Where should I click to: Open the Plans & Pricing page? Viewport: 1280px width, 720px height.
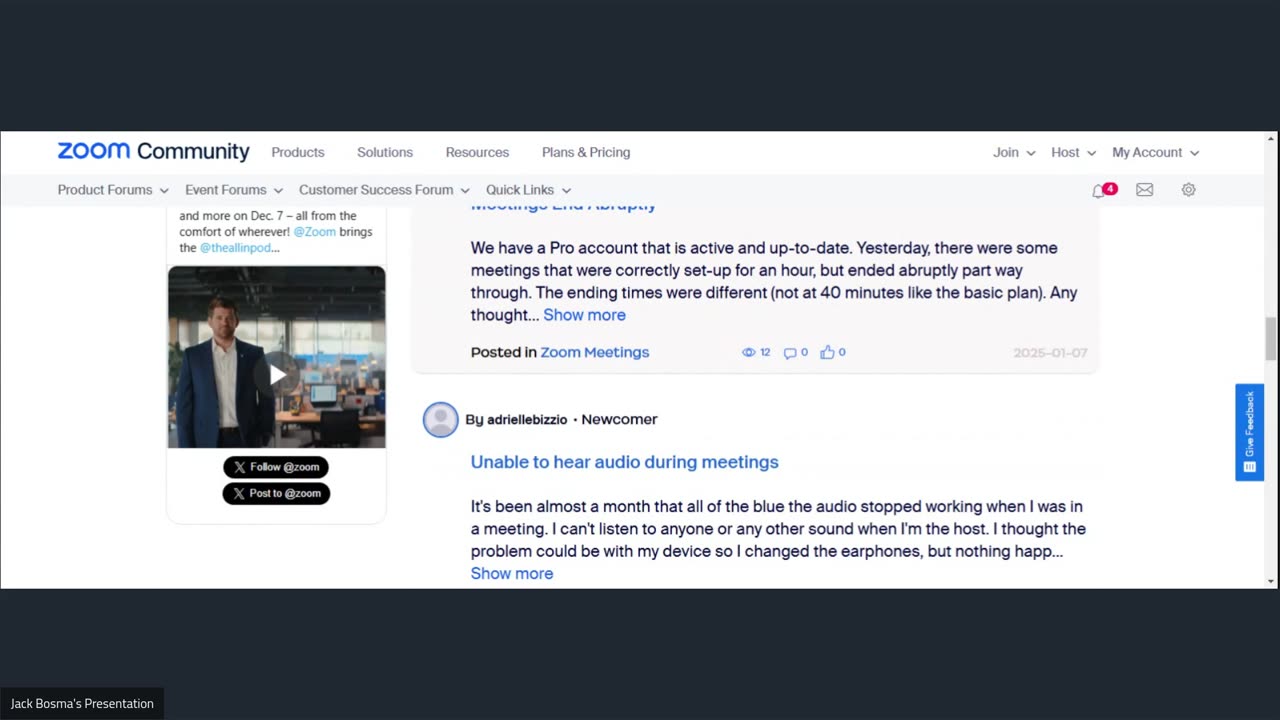tap(586, 152)
